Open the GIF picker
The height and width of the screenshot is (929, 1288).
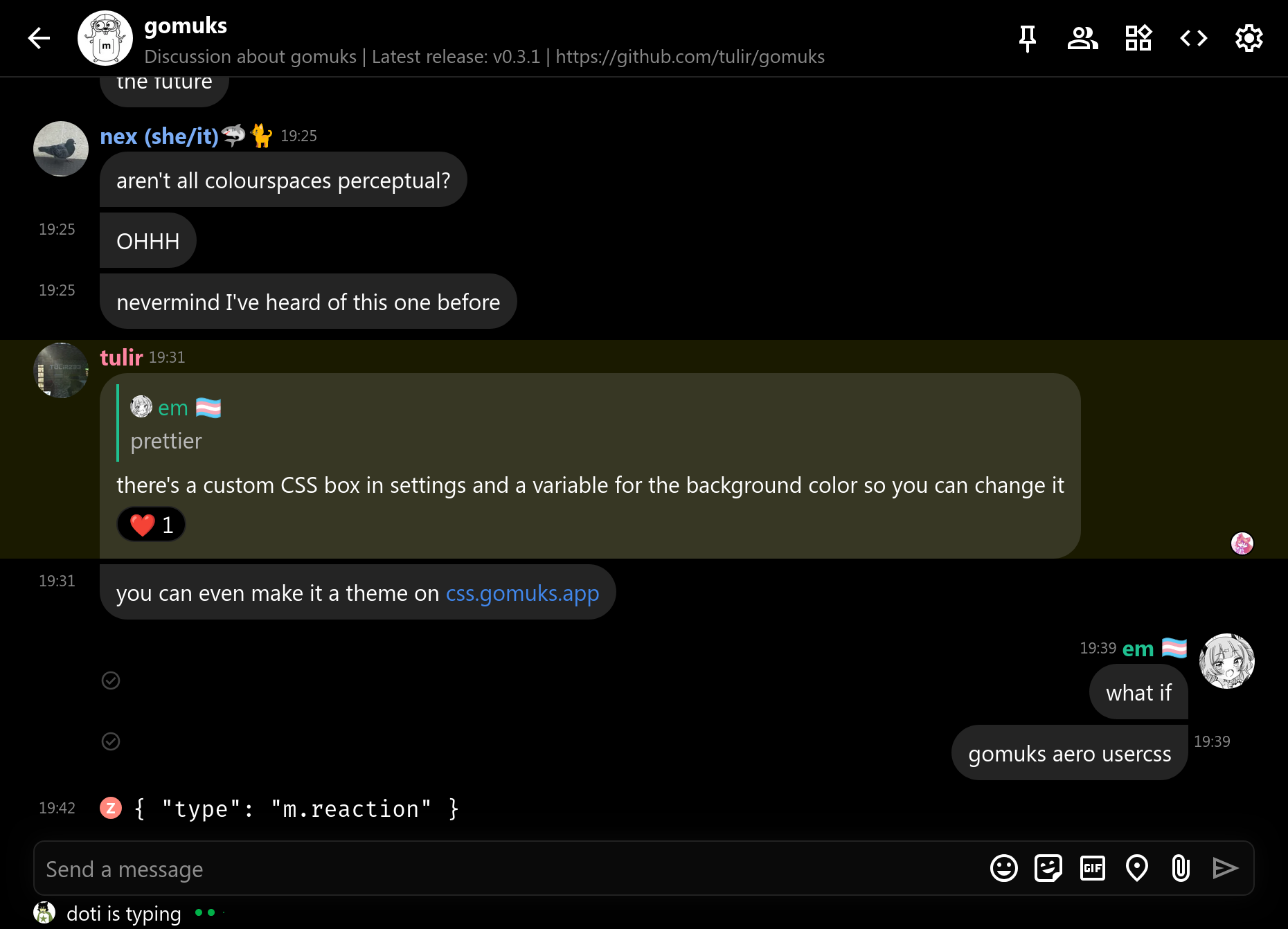point(1093,868)
